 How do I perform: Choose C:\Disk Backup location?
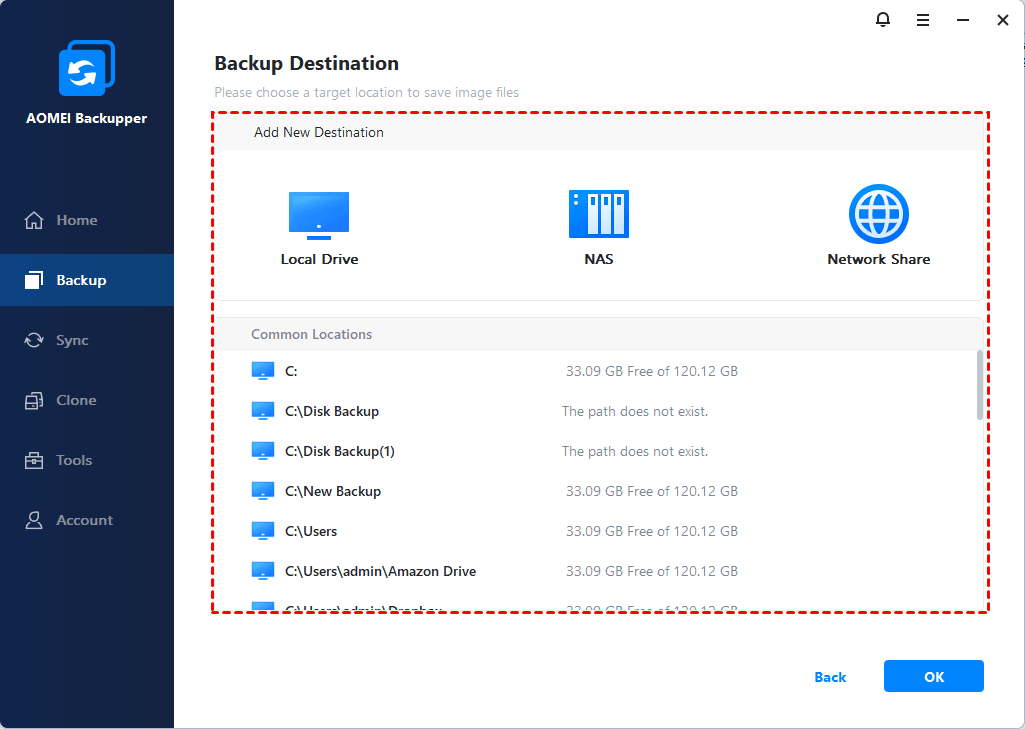point(331,411)
